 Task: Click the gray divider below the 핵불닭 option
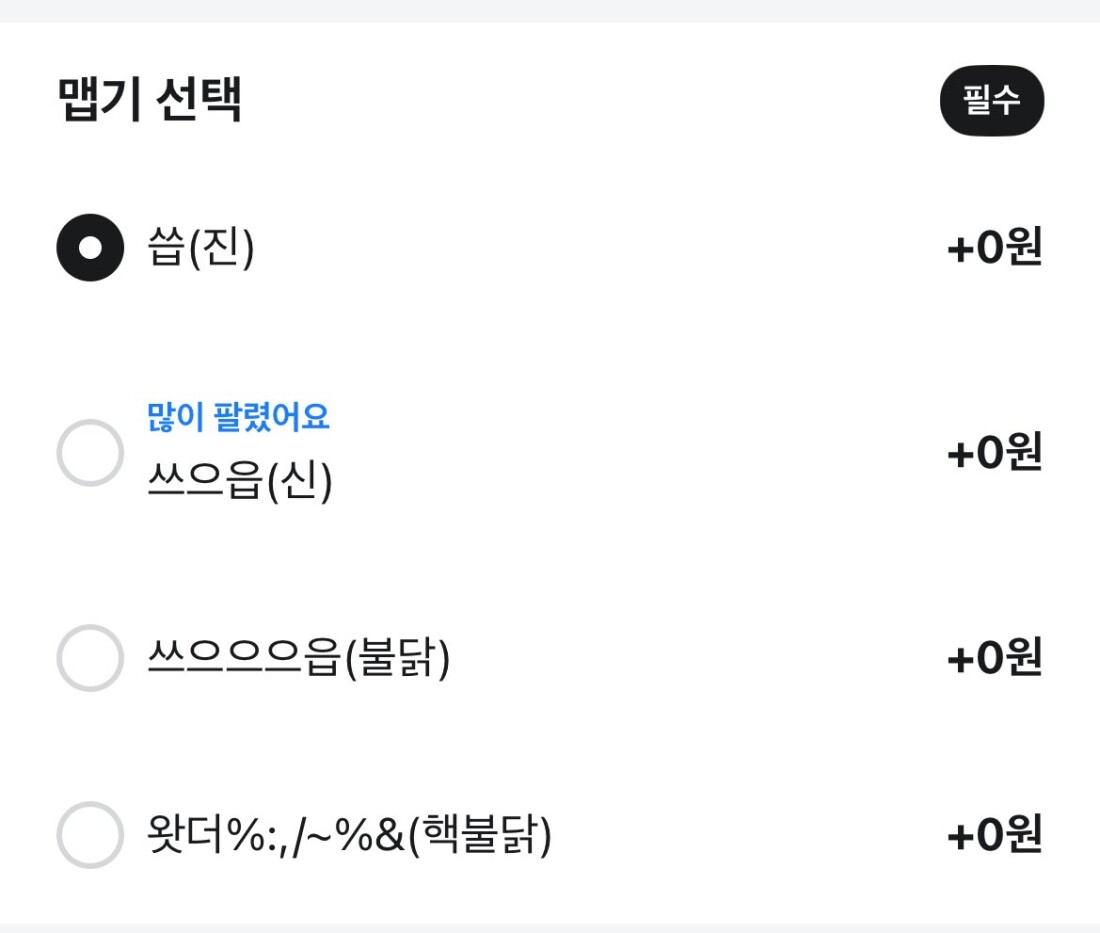[550, 927]
